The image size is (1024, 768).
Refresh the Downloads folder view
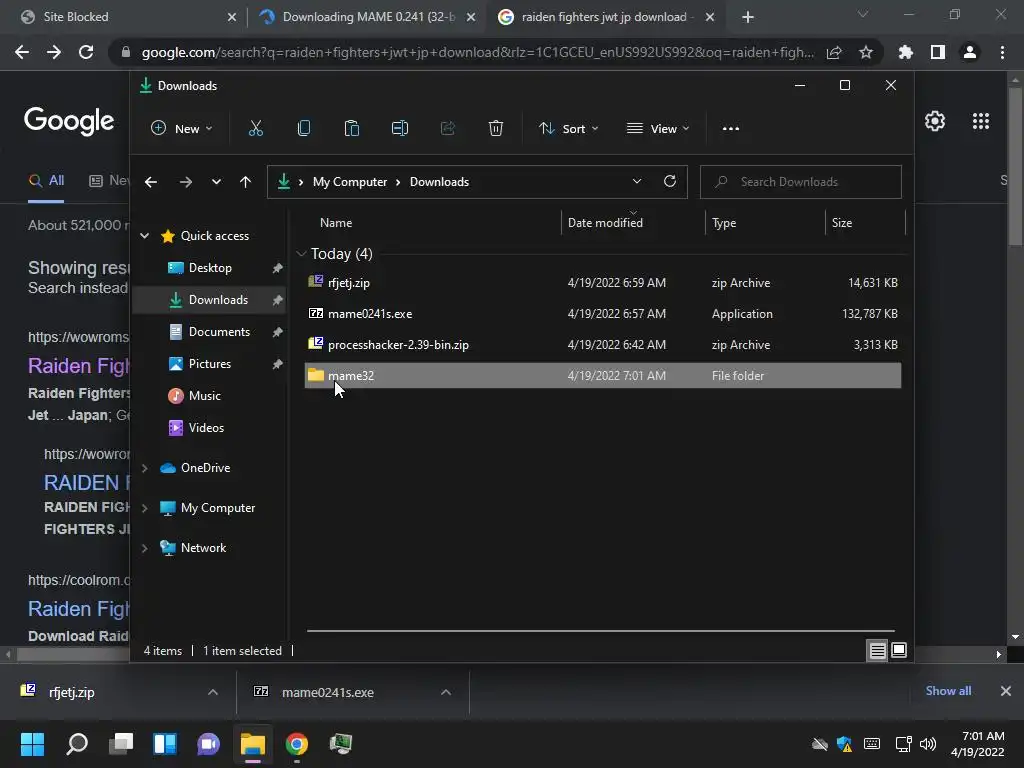coord(669,182)
